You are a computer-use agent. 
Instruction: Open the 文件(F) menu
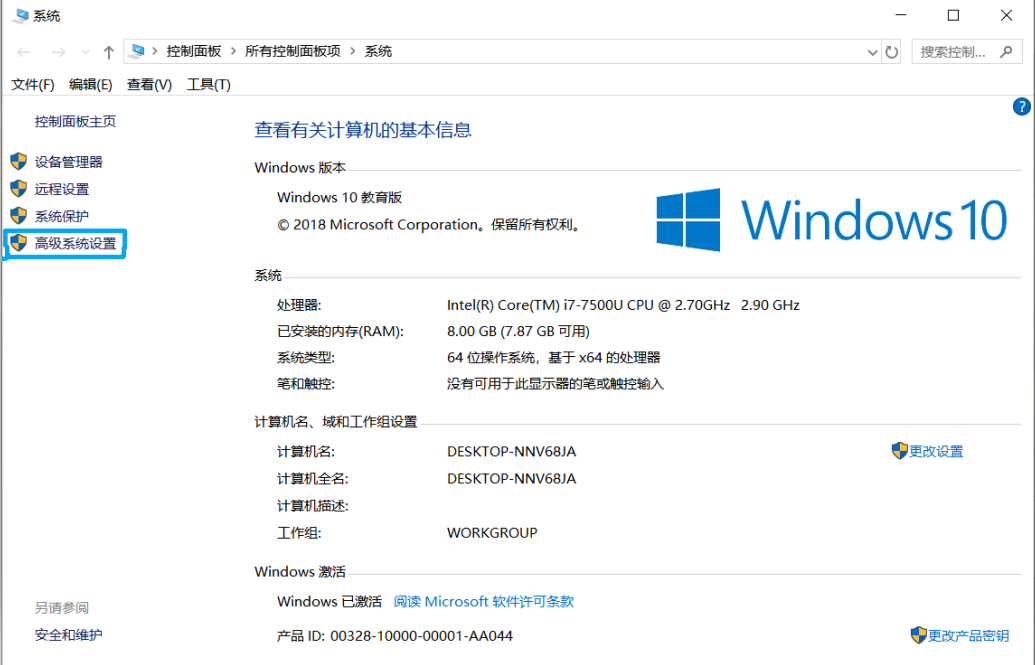(x=32, y=85)
